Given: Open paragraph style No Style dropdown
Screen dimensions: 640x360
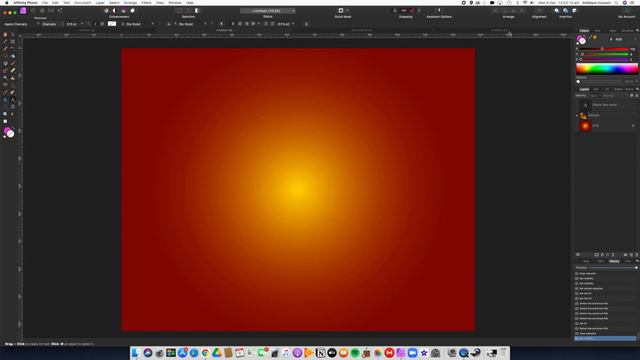Looking at the screenshot, I should [191, 24].
